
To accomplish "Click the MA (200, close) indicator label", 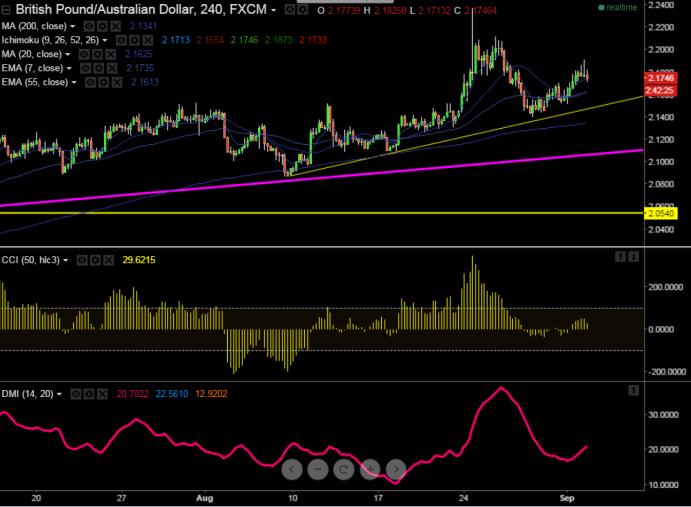I will click(x=34, y=26).
